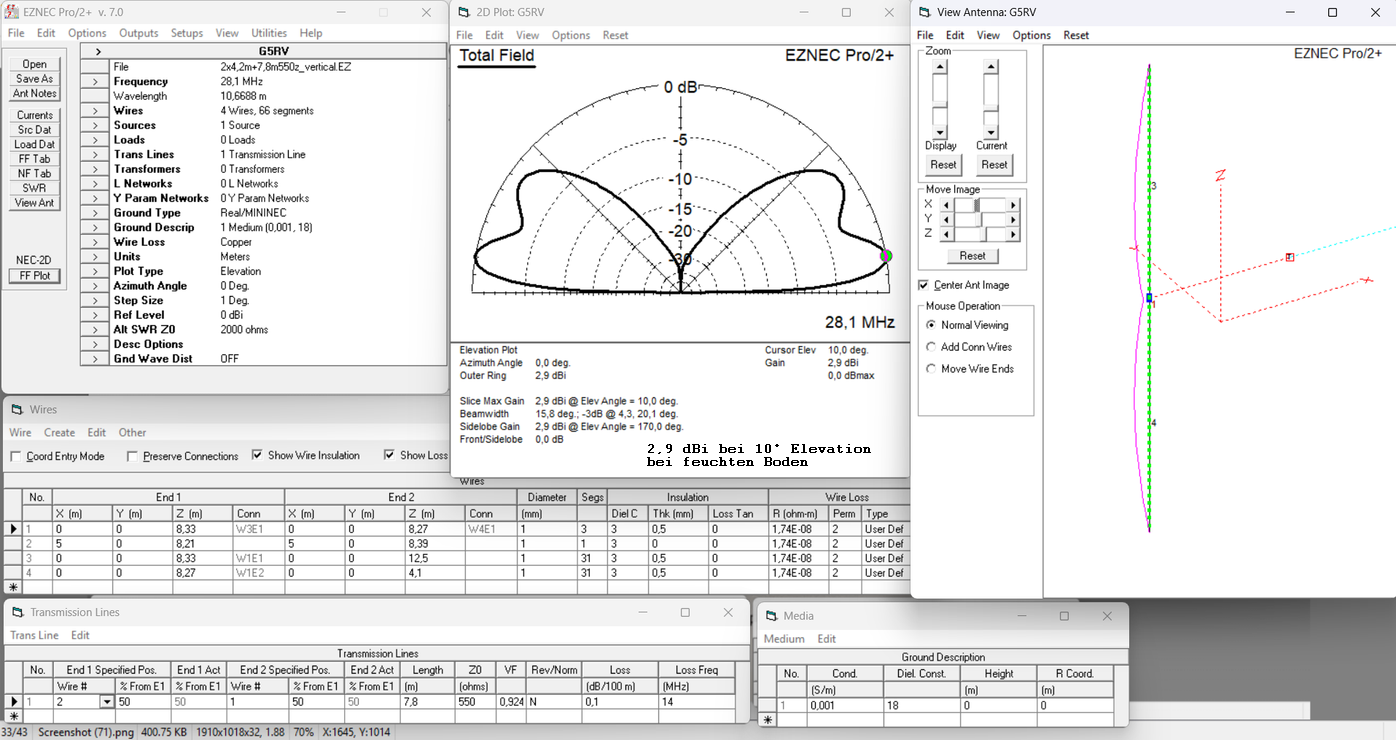Click the View Antenna window title icon

[923, 13]
